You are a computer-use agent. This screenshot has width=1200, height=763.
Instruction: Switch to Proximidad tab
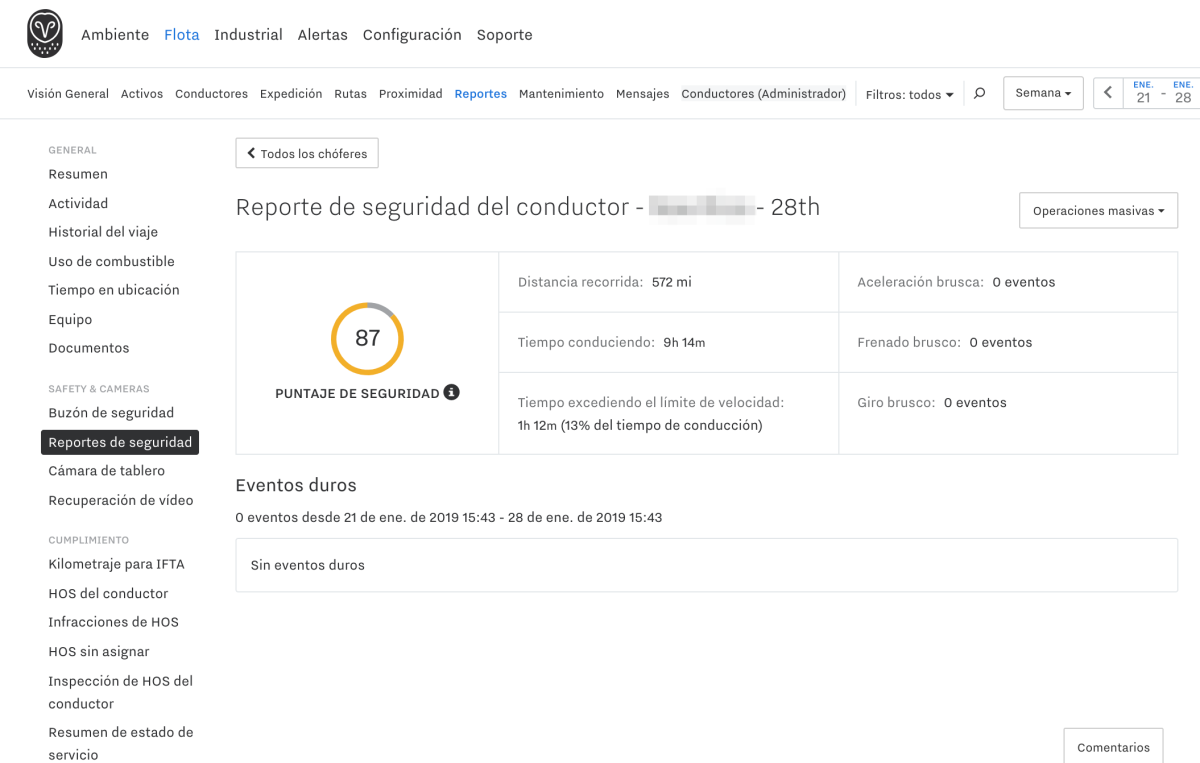410,94
